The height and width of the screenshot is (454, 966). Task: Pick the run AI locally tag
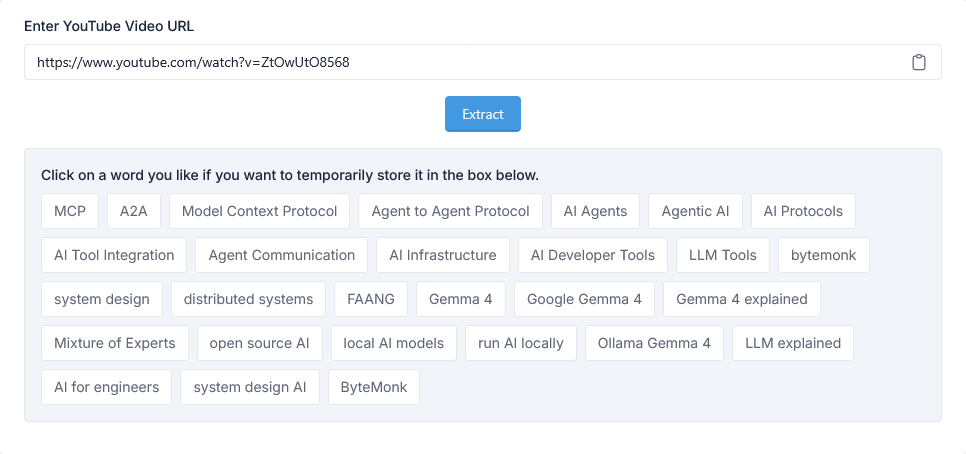[521, 343]
